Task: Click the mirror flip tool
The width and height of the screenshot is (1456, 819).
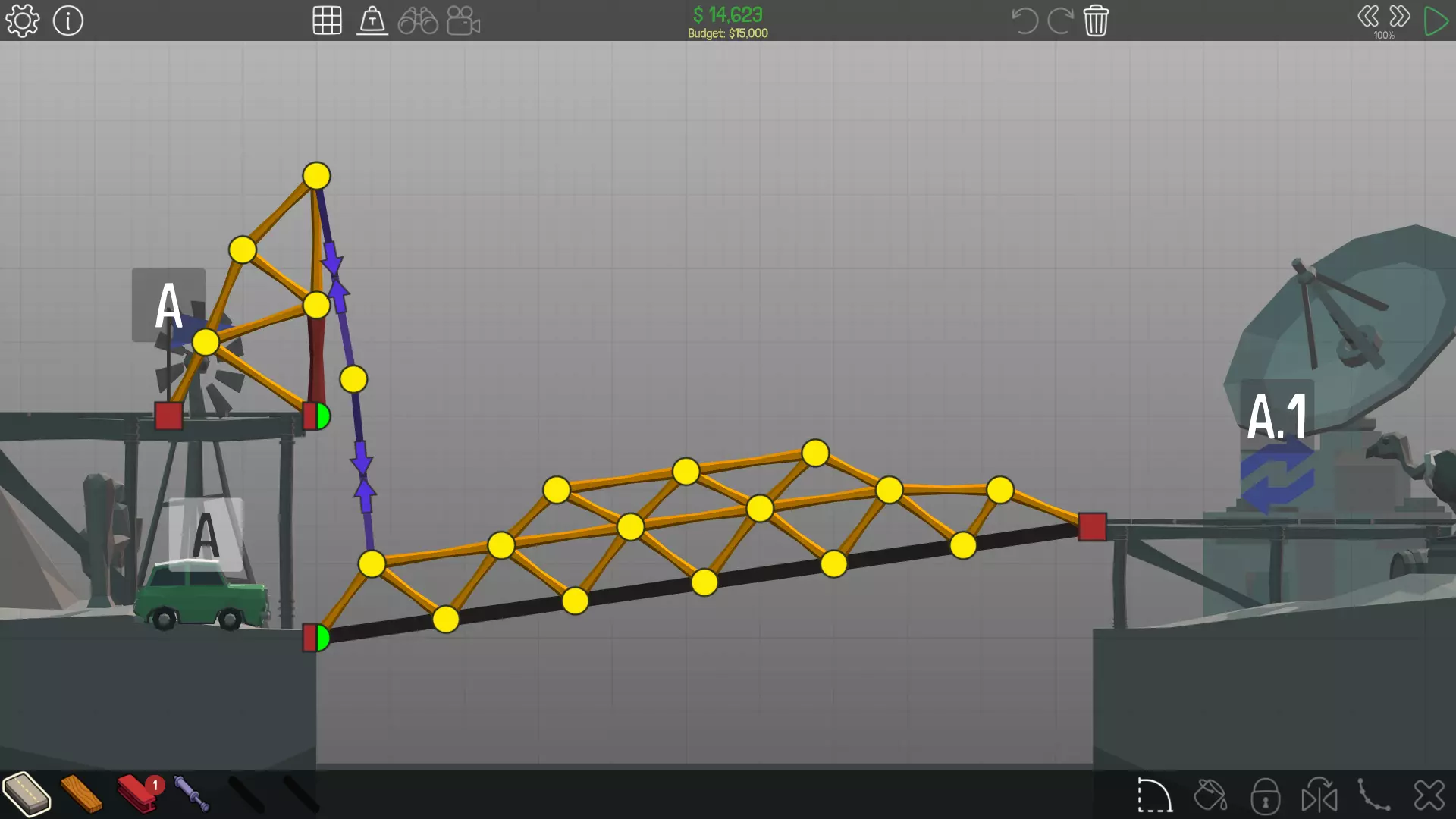Action: point(1319,795)
